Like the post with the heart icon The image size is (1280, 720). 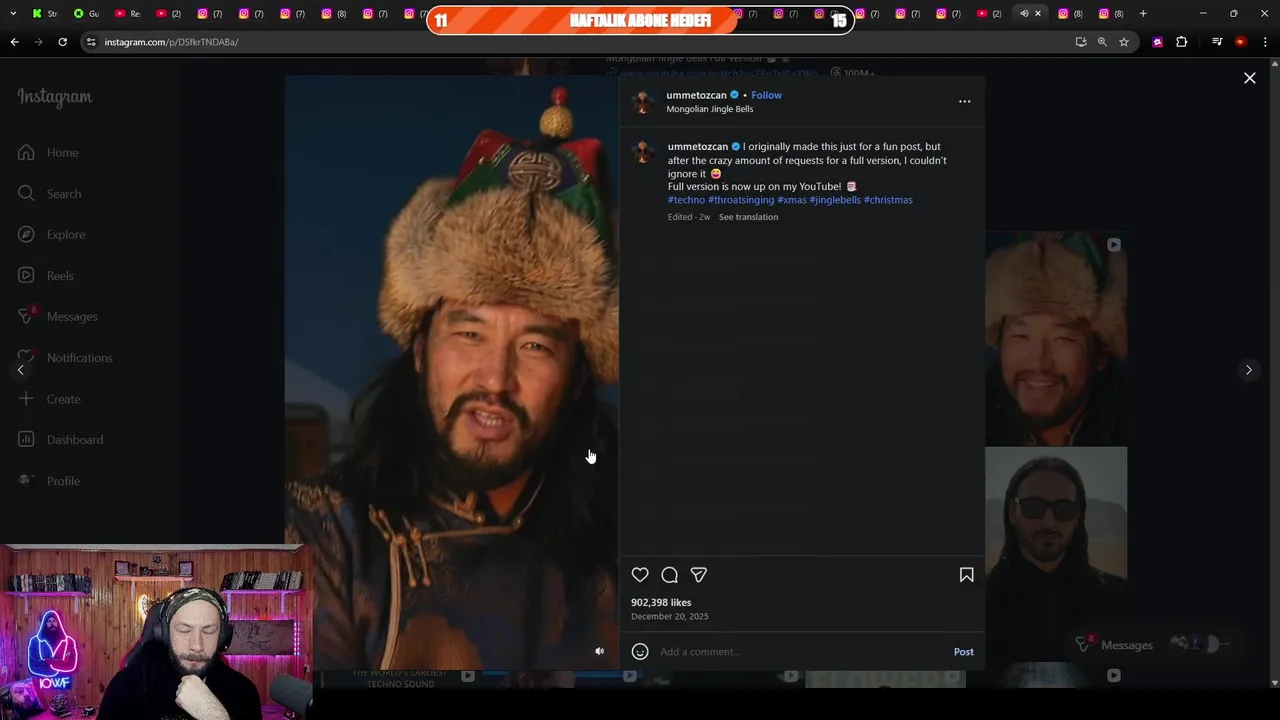(640, 575)
